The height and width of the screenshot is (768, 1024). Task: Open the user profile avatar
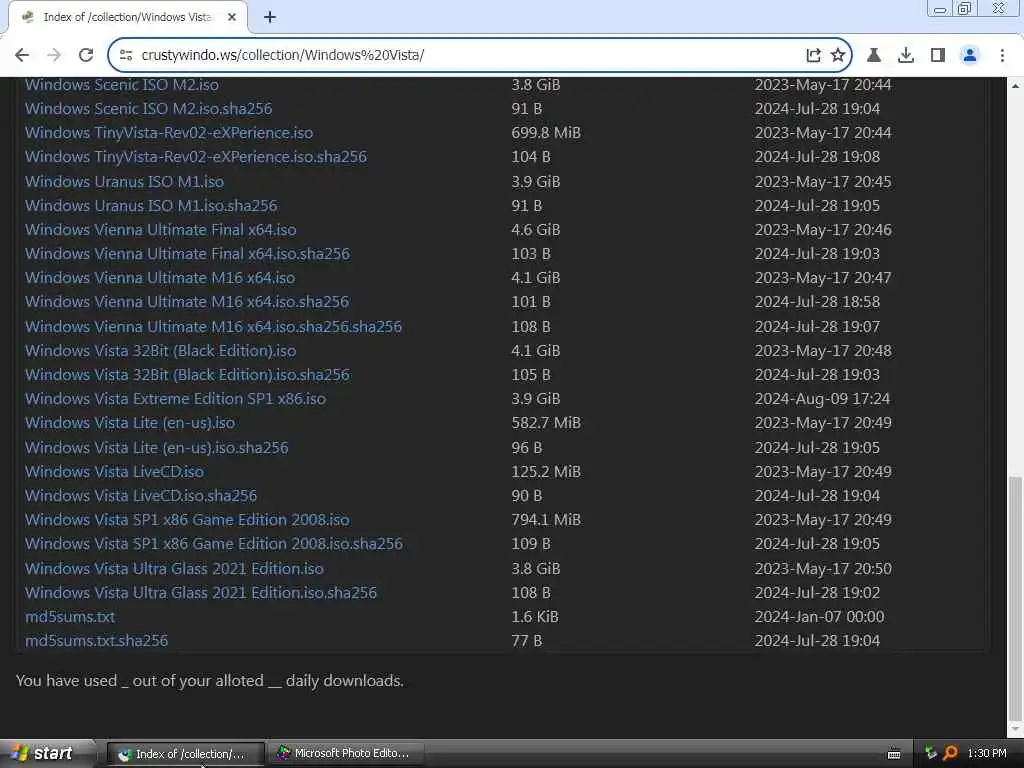pyautogui.click(x=970, y=56)
